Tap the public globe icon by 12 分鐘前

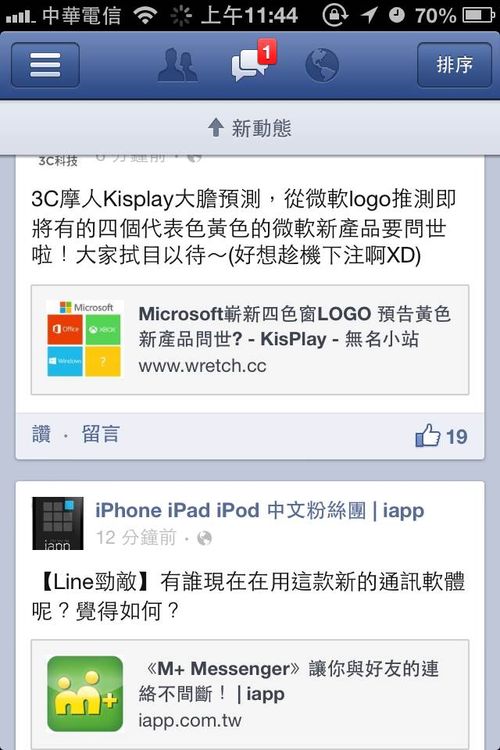[204, 538]
